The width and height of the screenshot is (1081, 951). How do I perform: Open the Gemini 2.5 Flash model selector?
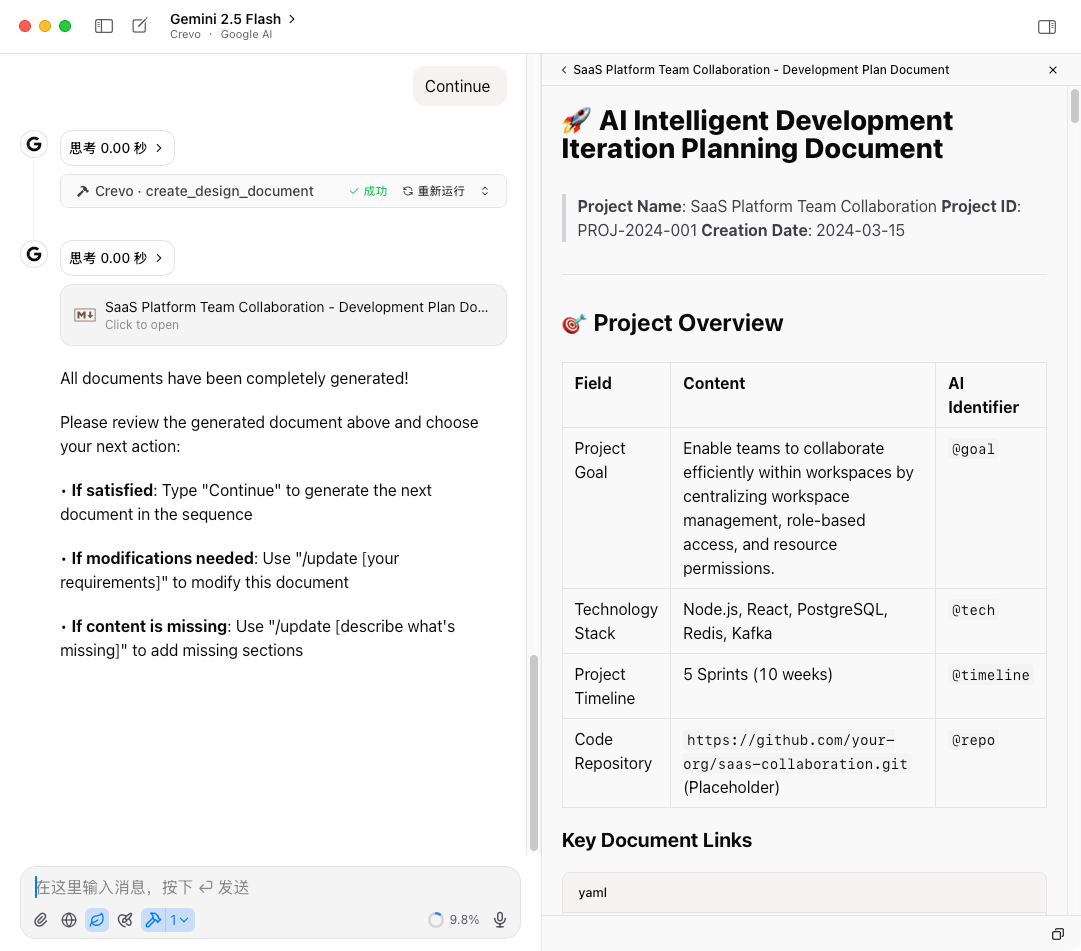232,19
